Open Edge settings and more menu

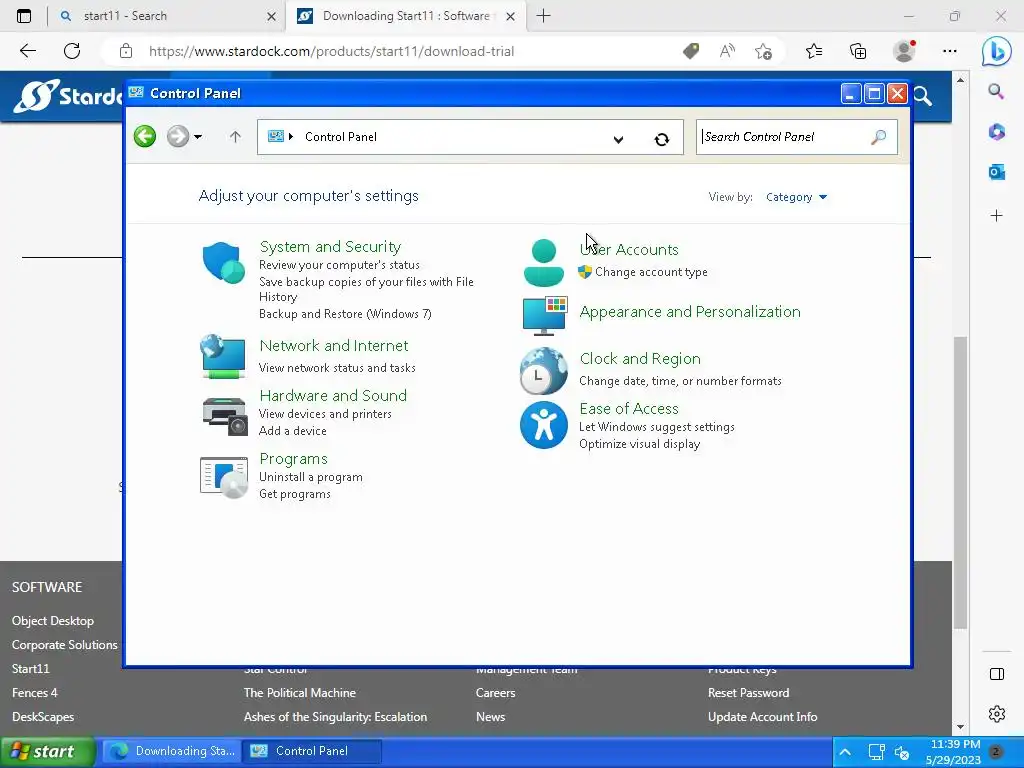(950, 51)
